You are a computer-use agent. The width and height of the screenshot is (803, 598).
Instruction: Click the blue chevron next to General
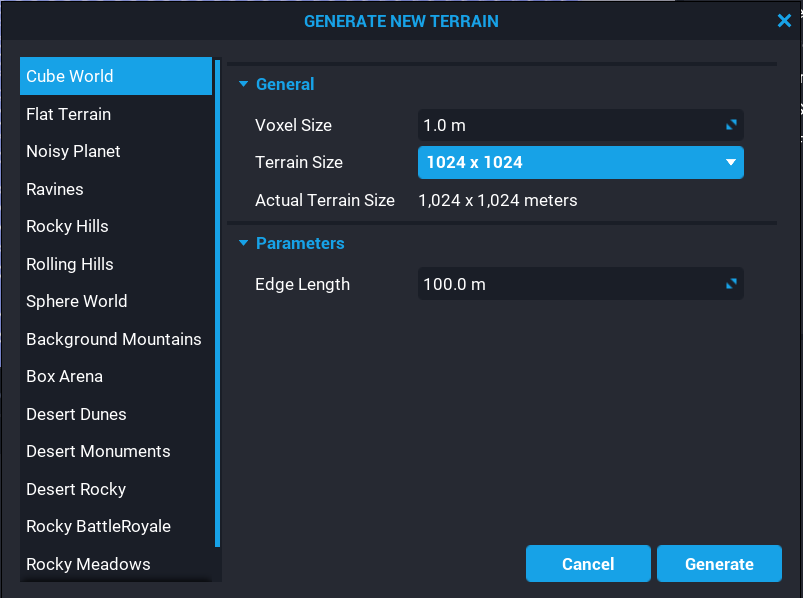(x=243, y=84)
